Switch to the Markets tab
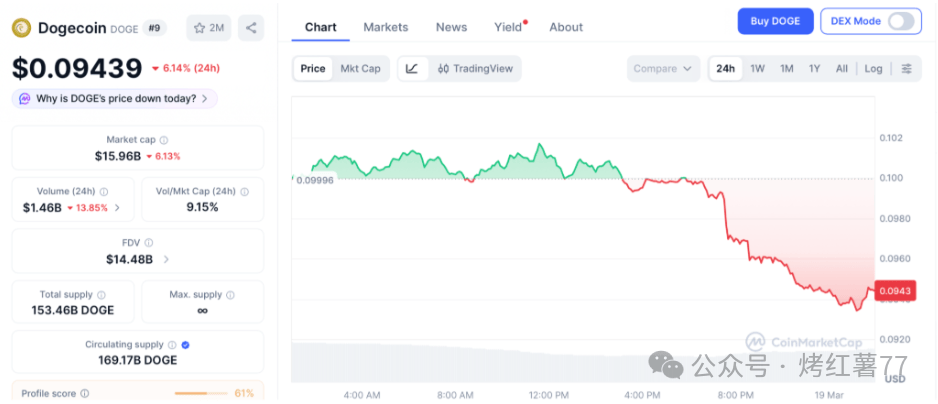The height and width of the screenshot is (404, 938). pos(386,27)
